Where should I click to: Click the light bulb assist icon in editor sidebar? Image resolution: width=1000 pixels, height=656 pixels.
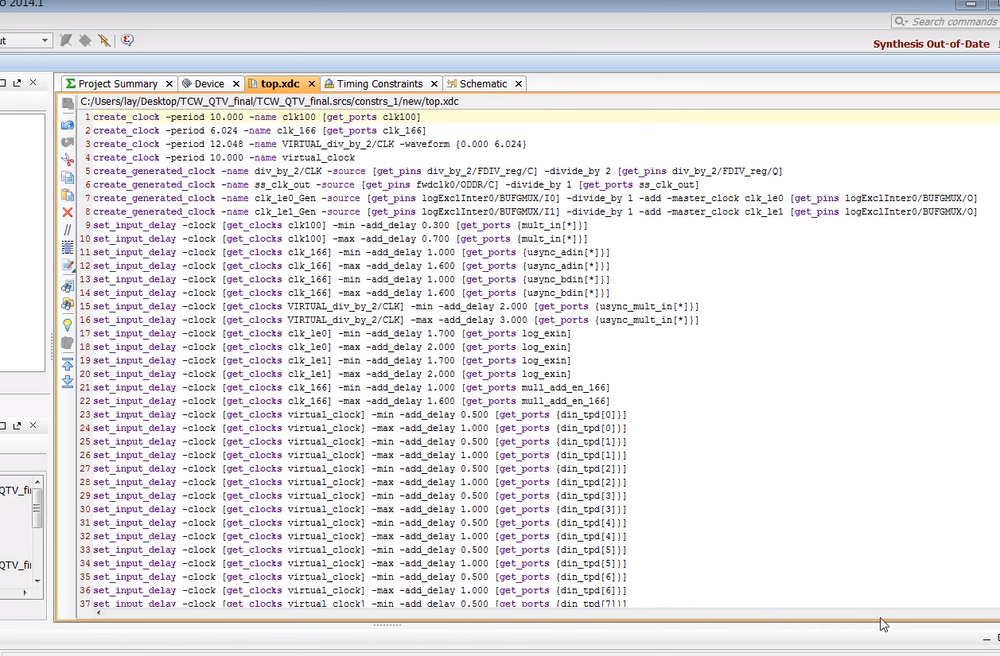67,323
